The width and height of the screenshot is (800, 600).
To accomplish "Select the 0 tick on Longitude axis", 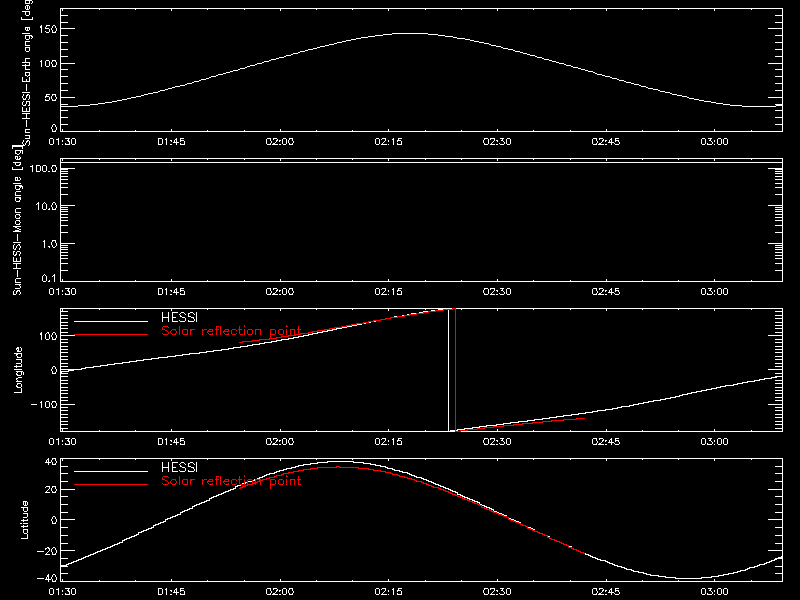I will tap(54, 370).
